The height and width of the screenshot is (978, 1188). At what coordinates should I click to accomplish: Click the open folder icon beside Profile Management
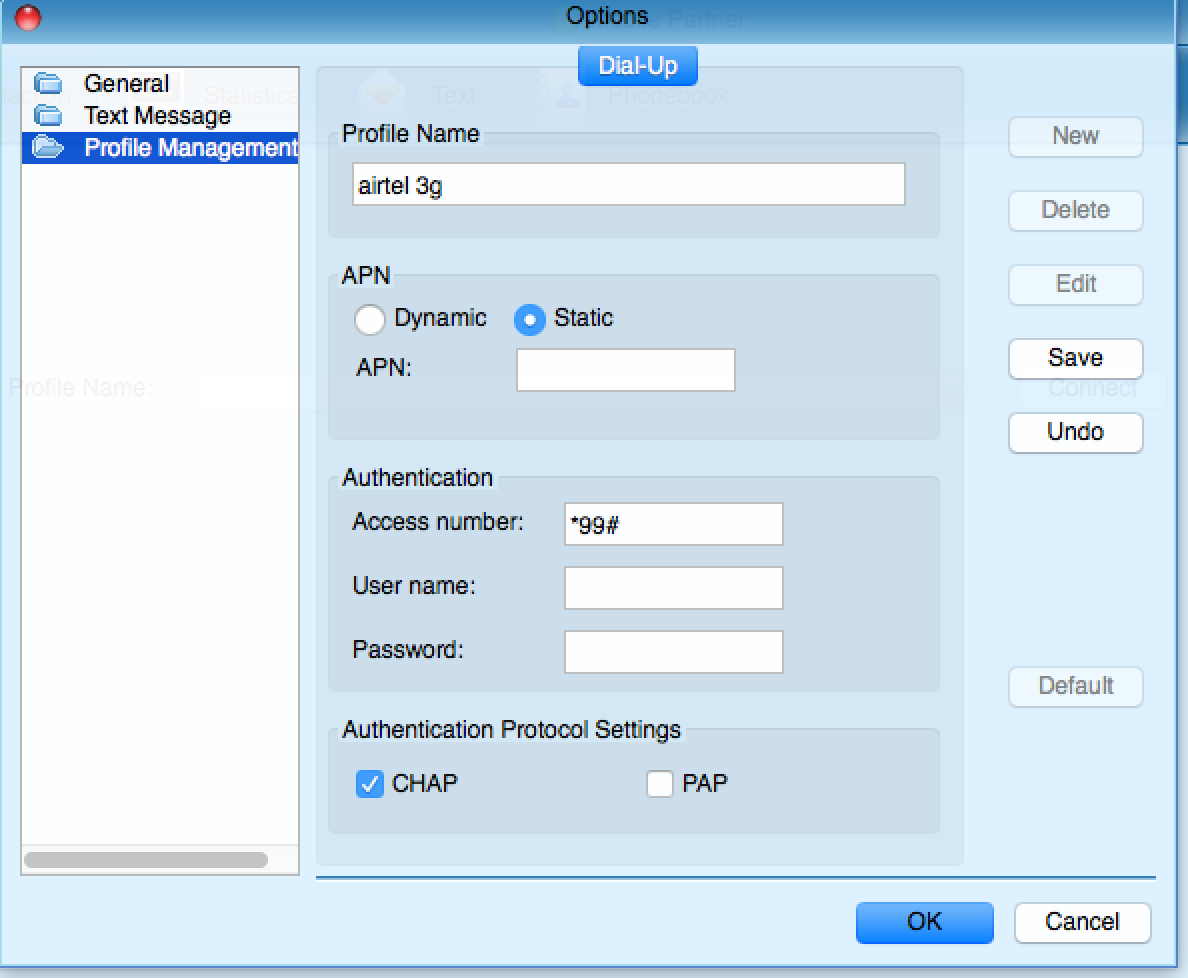pos(49,148)
